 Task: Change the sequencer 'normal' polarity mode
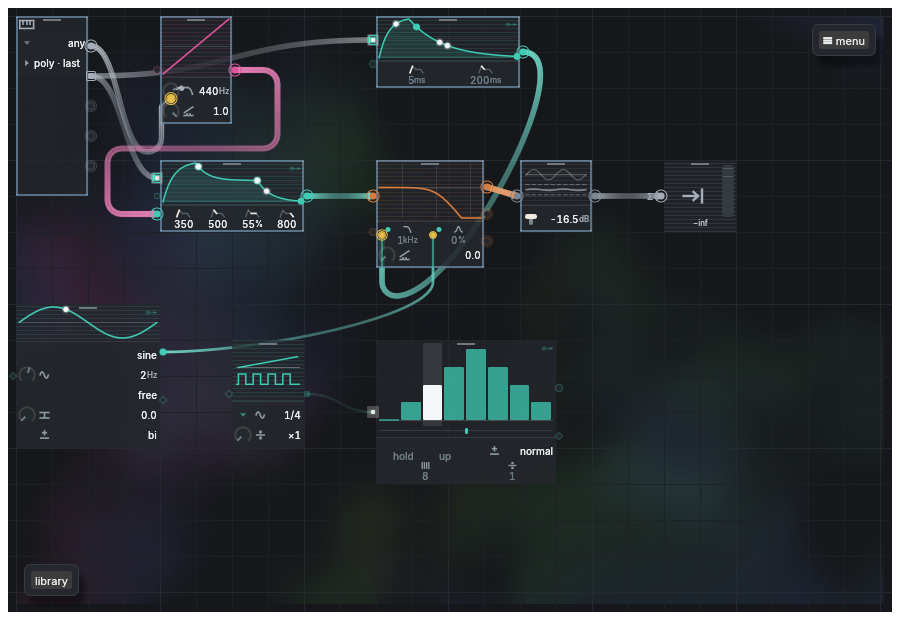click(536, 451)
